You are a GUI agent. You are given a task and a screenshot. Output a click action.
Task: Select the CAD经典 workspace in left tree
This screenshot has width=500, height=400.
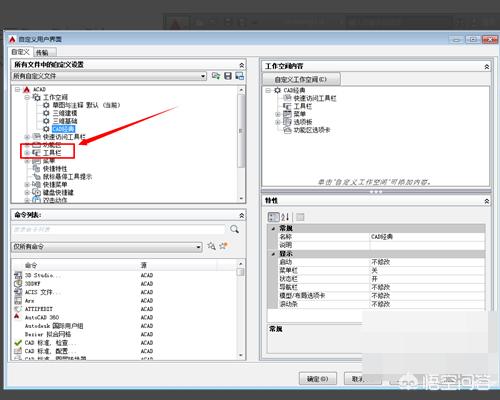[63, 129]
